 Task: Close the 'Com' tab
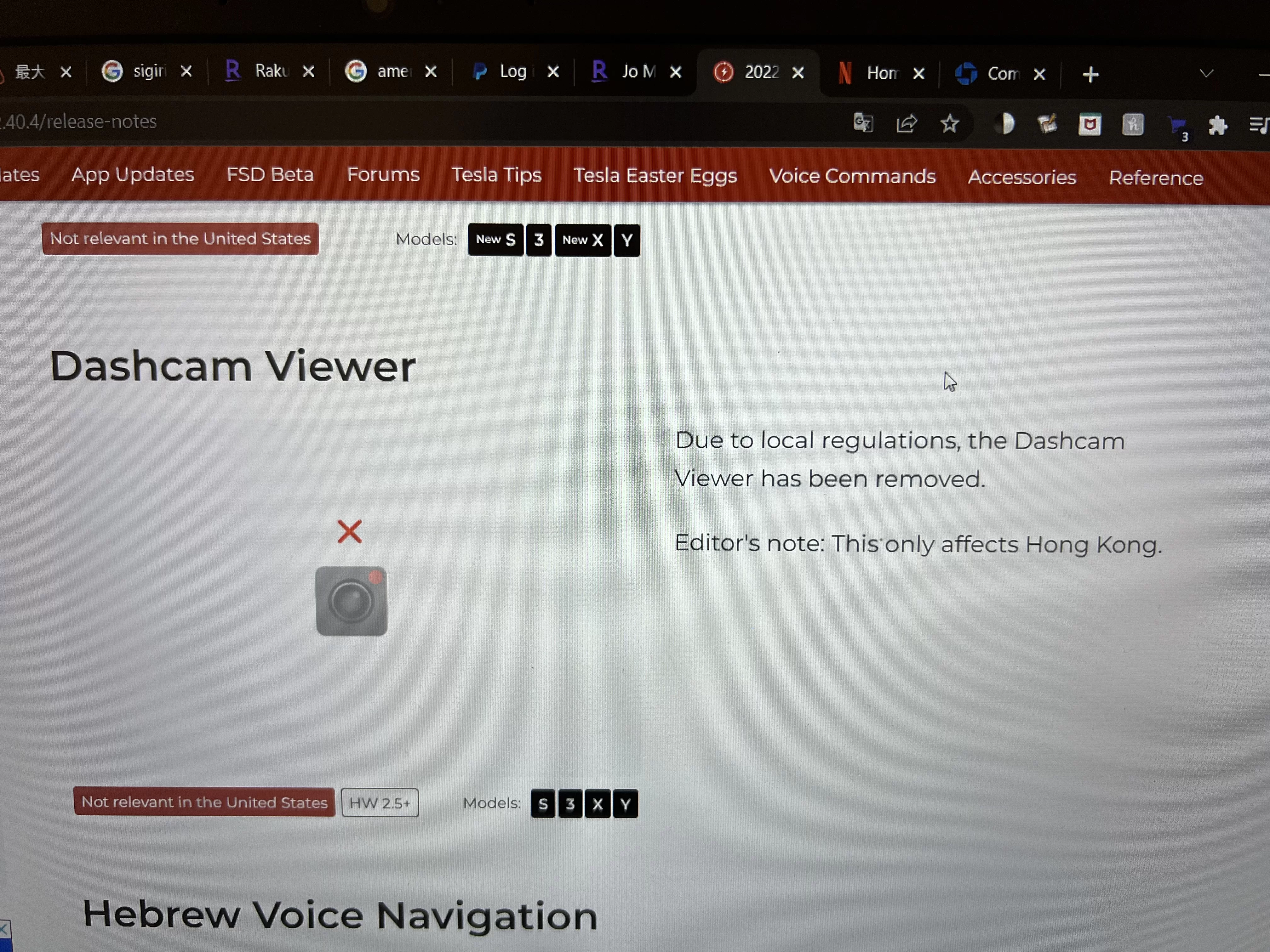(1039, 74)
